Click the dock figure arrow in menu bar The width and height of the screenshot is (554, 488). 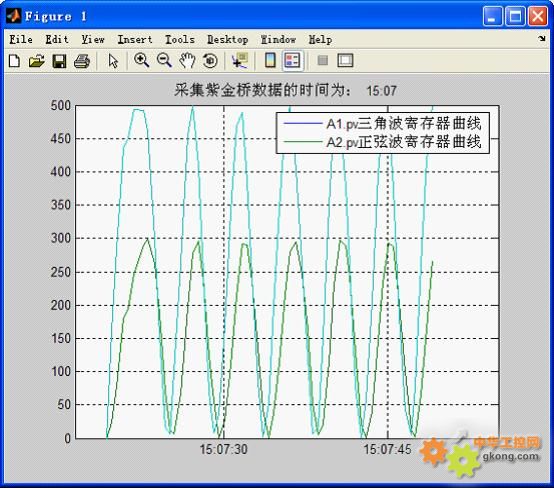542,38
